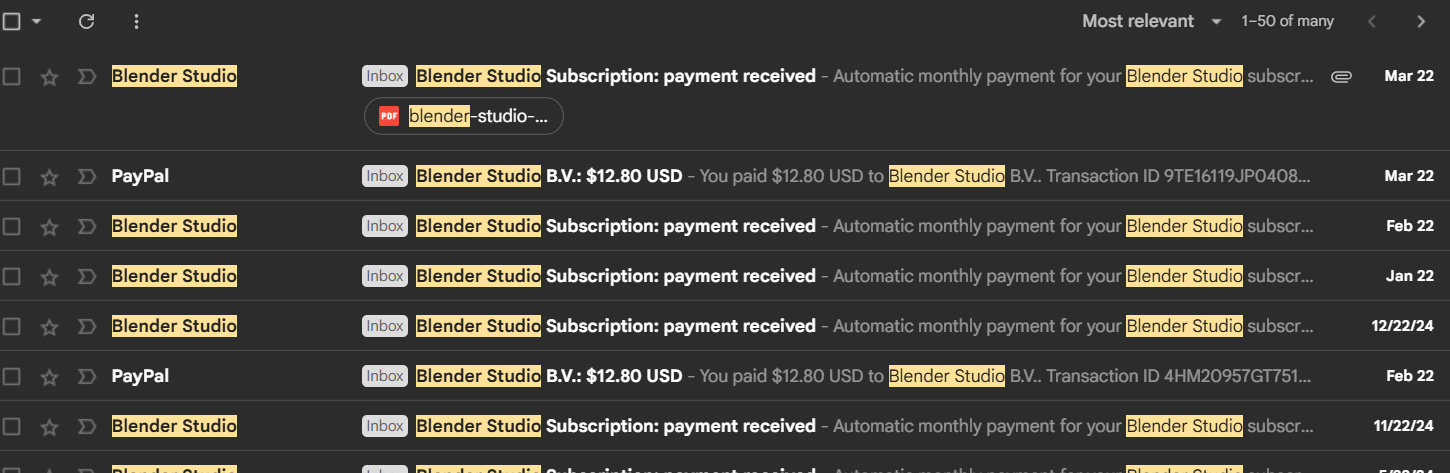This screenshot has height=473, width=1450.
Task: Select the Feb 22 Blender Studio email checkbox
Action: 12,227
